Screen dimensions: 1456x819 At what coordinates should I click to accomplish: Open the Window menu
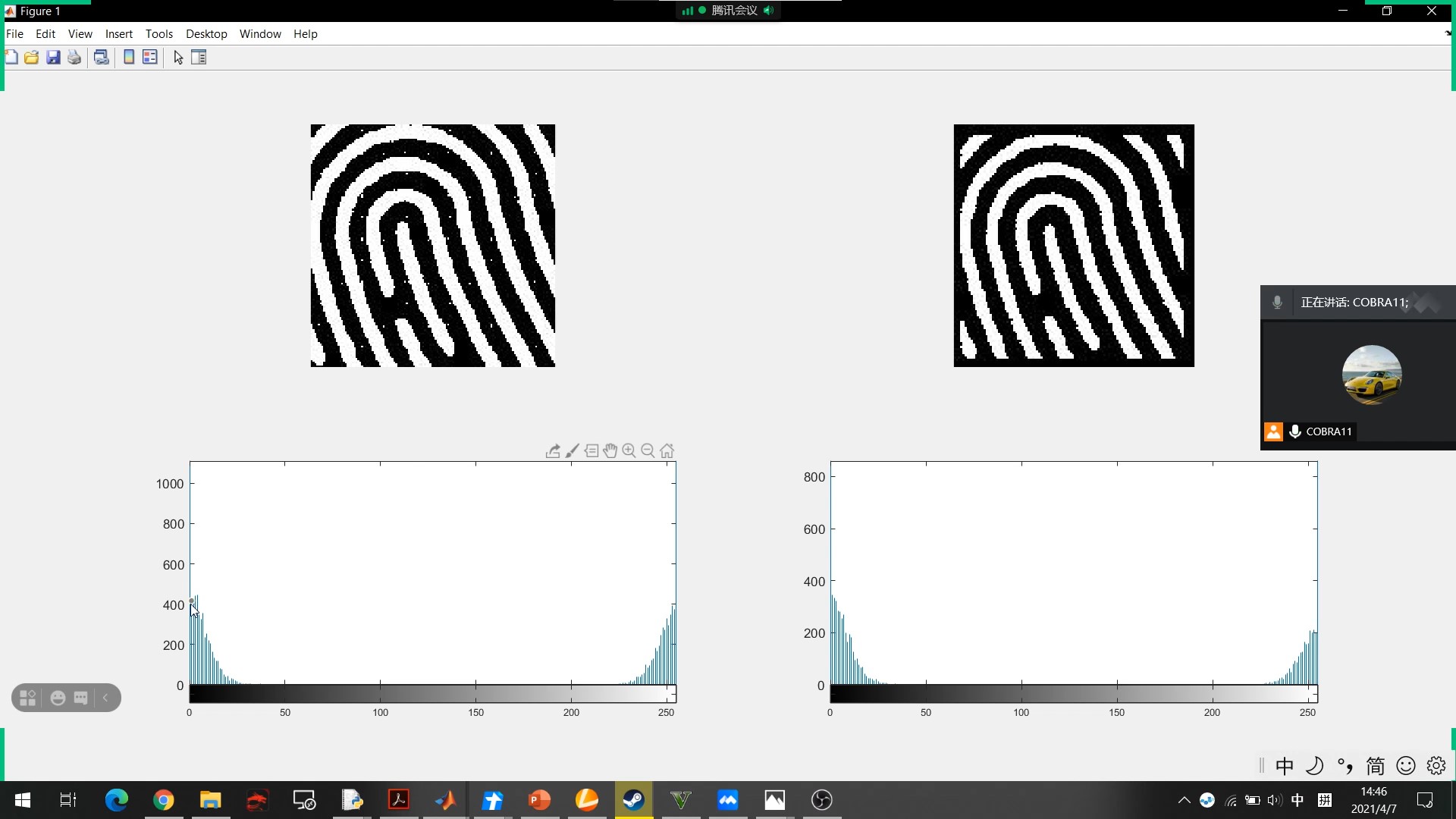260,33
